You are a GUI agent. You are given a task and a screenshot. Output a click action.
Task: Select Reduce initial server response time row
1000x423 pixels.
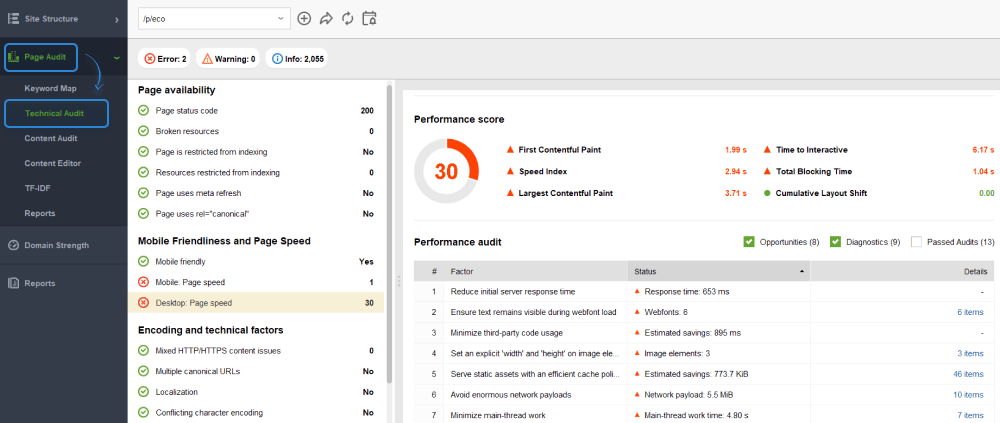pos(703,292)
